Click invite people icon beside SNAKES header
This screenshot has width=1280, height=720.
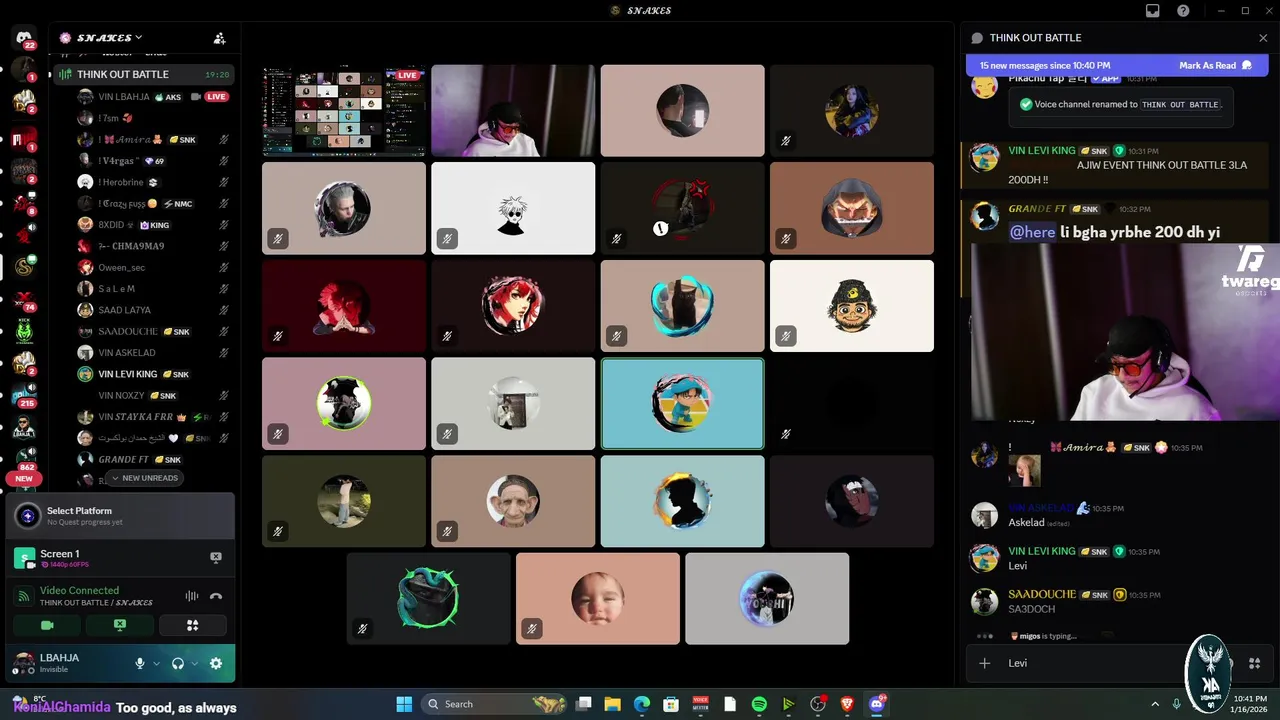point(219,38)
